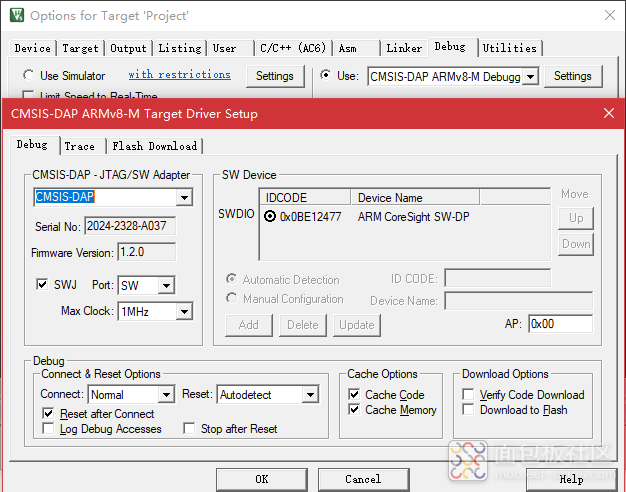
Task: Enable Stop after Reset
Action: [x=189, y=429]
